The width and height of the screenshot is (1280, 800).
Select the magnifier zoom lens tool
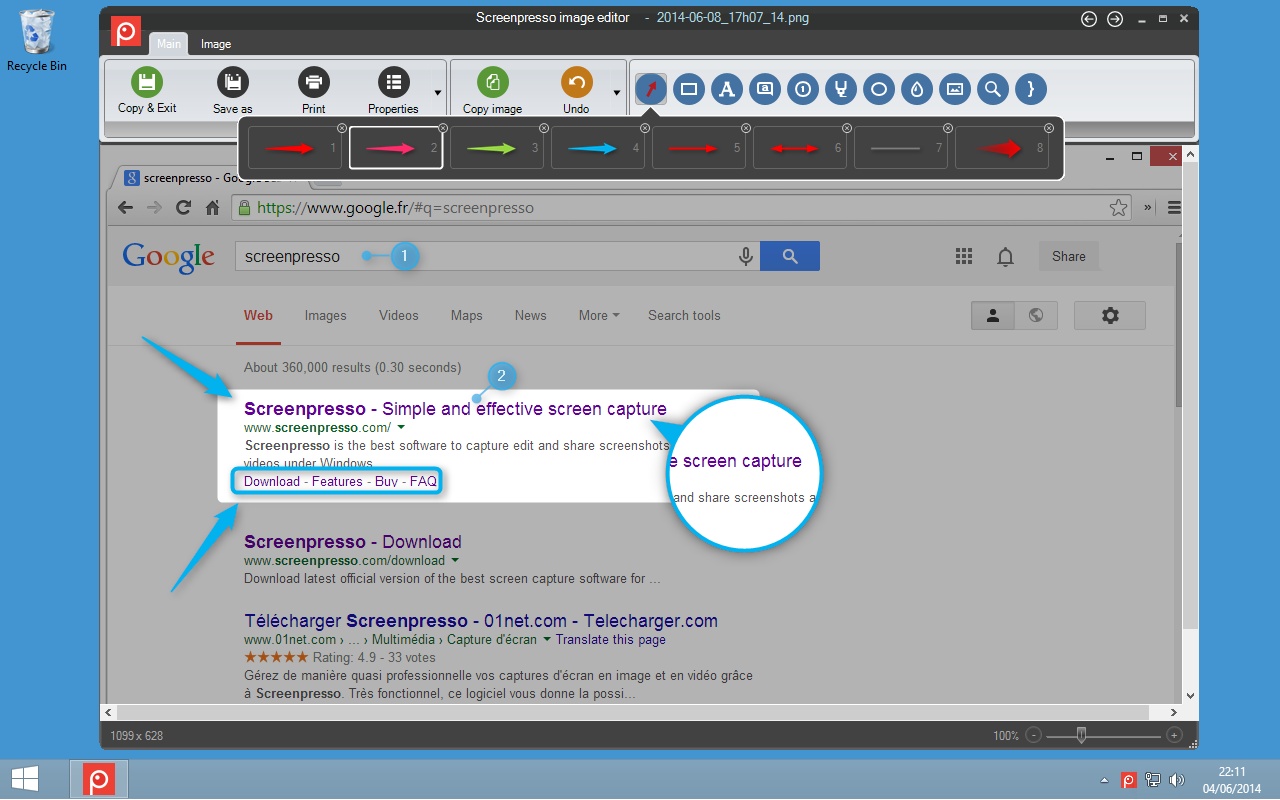993,89
